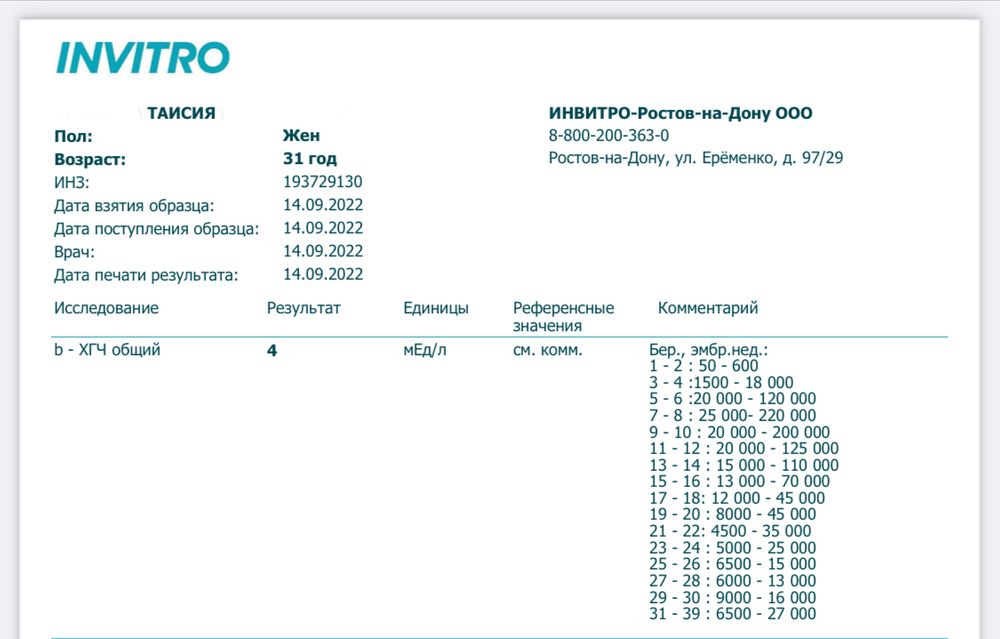Viewport: 1000px width, 639px height.
Task: Click the INVITRO logo
Action: coord(143,58)
